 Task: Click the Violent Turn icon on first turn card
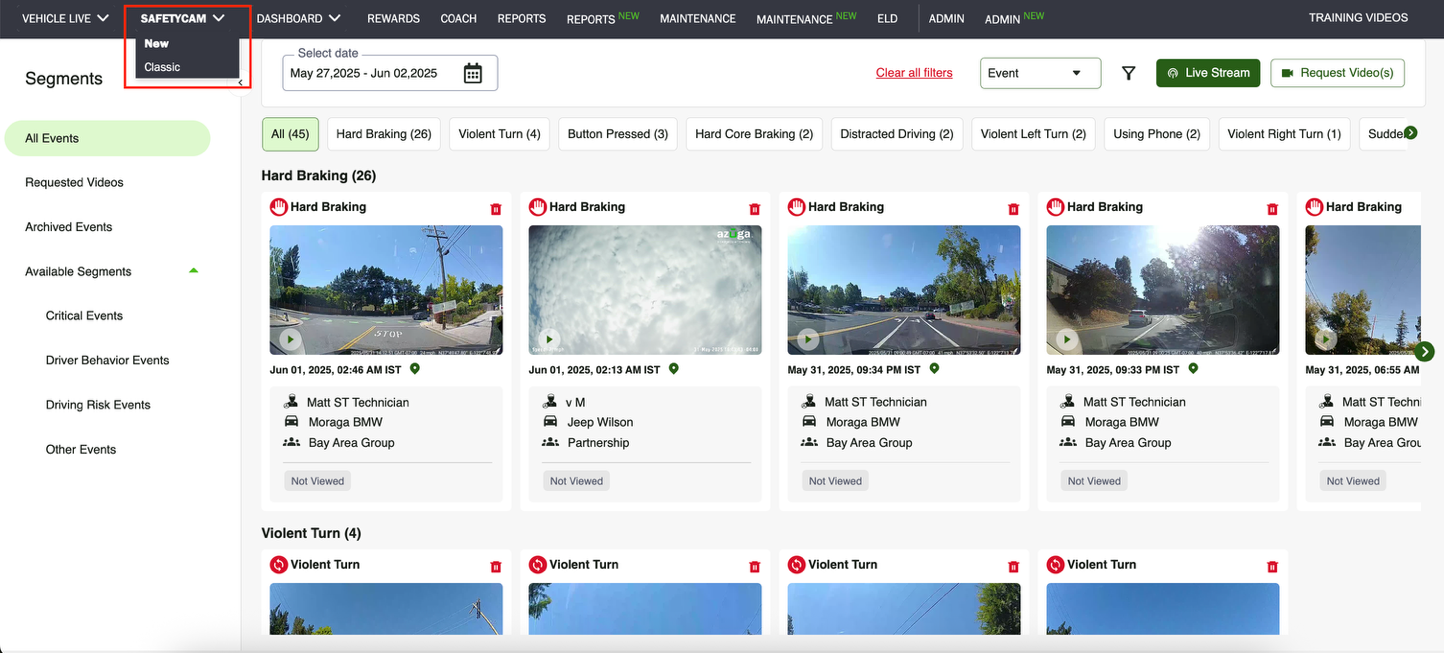point(279,565)
